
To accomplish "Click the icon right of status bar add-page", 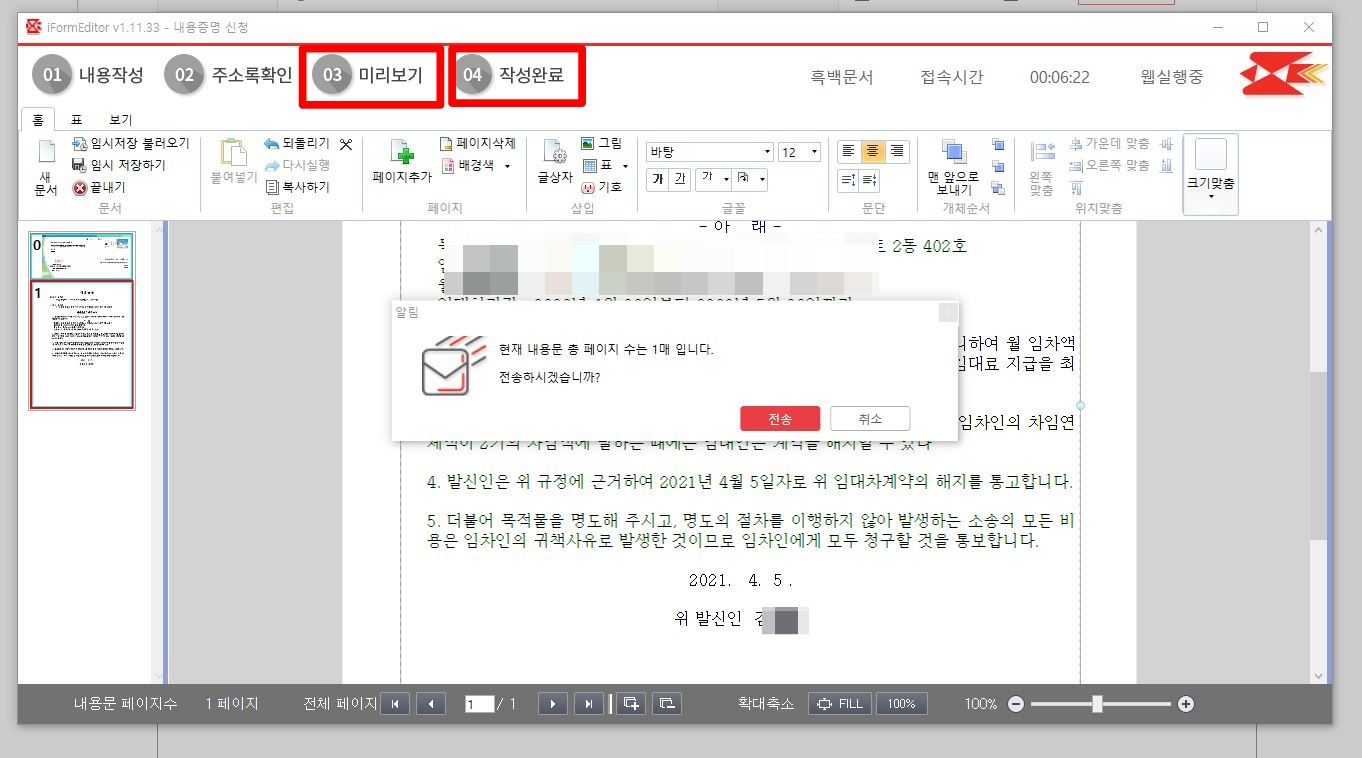I will (667, 704).
